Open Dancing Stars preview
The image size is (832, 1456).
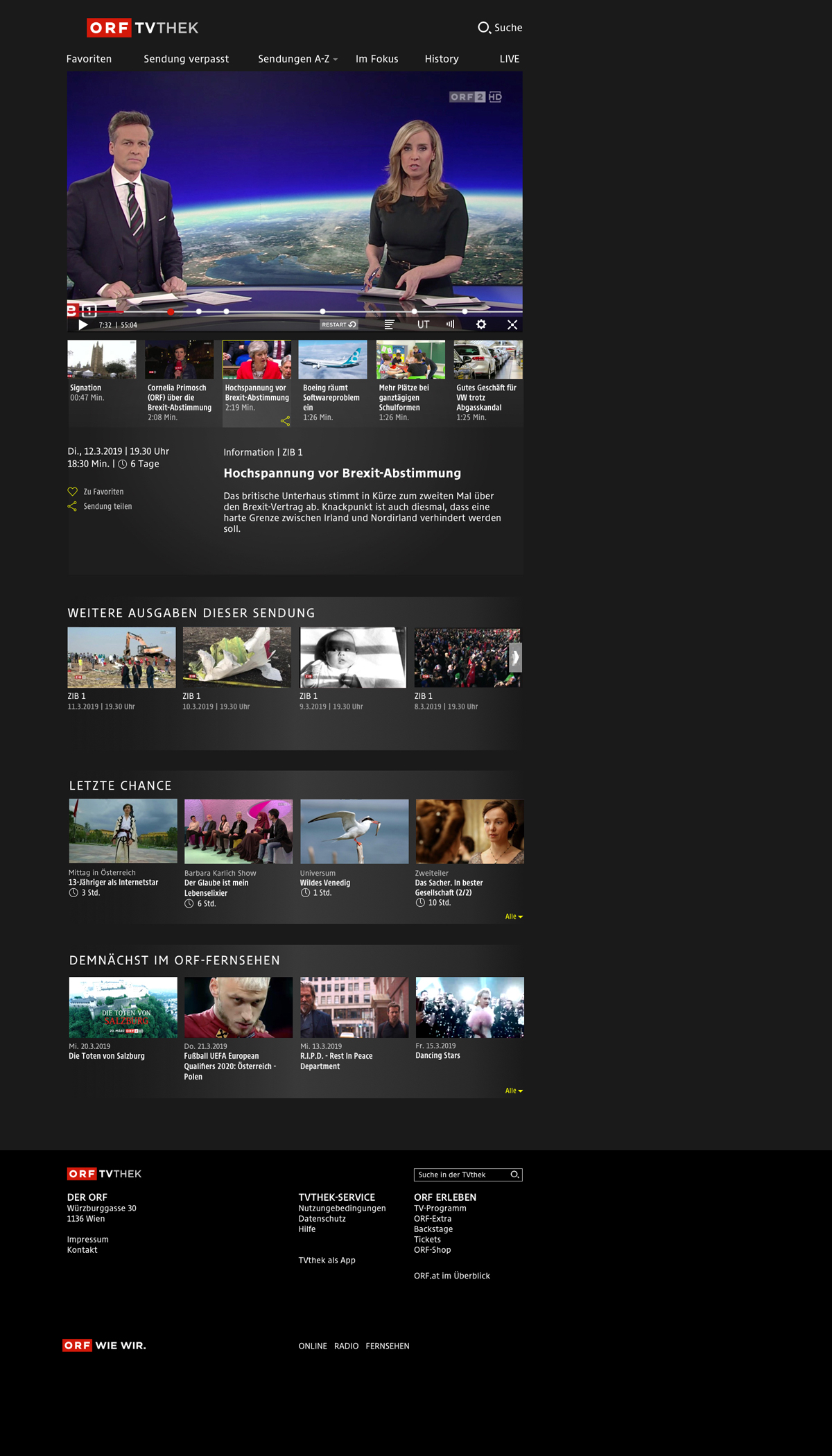point(469,1007)
